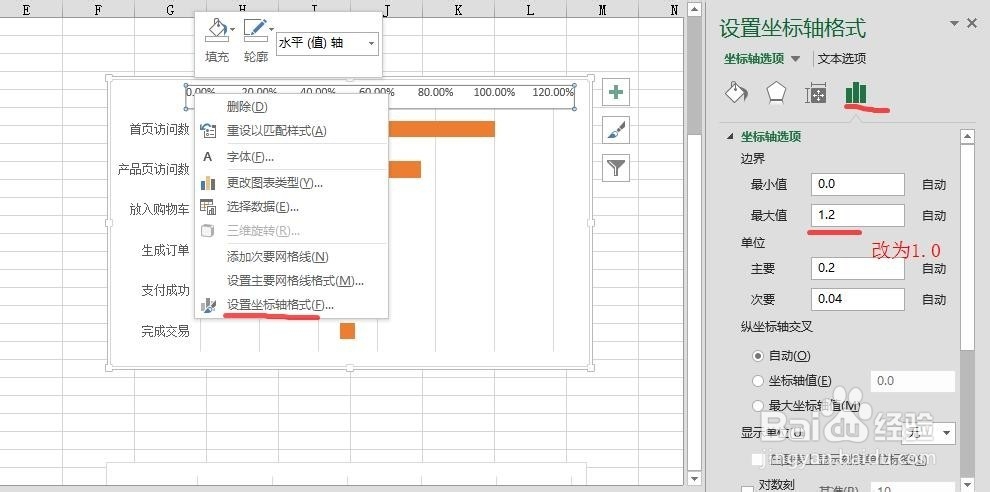Toggle 在图表上显示刻度单位标签 checkbox
990x492 pixels.
[757, 459]
